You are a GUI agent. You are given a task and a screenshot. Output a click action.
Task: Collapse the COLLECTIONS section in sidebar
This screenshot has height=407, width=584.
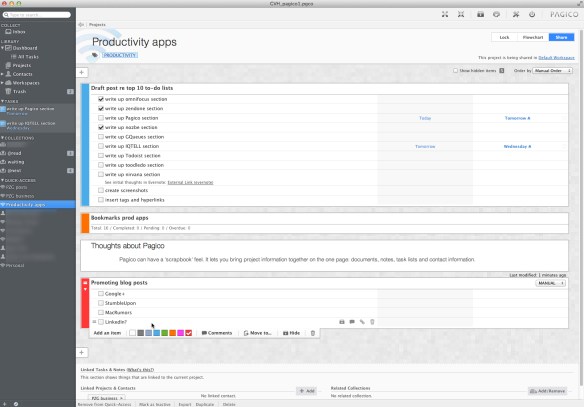click(2, 138)
